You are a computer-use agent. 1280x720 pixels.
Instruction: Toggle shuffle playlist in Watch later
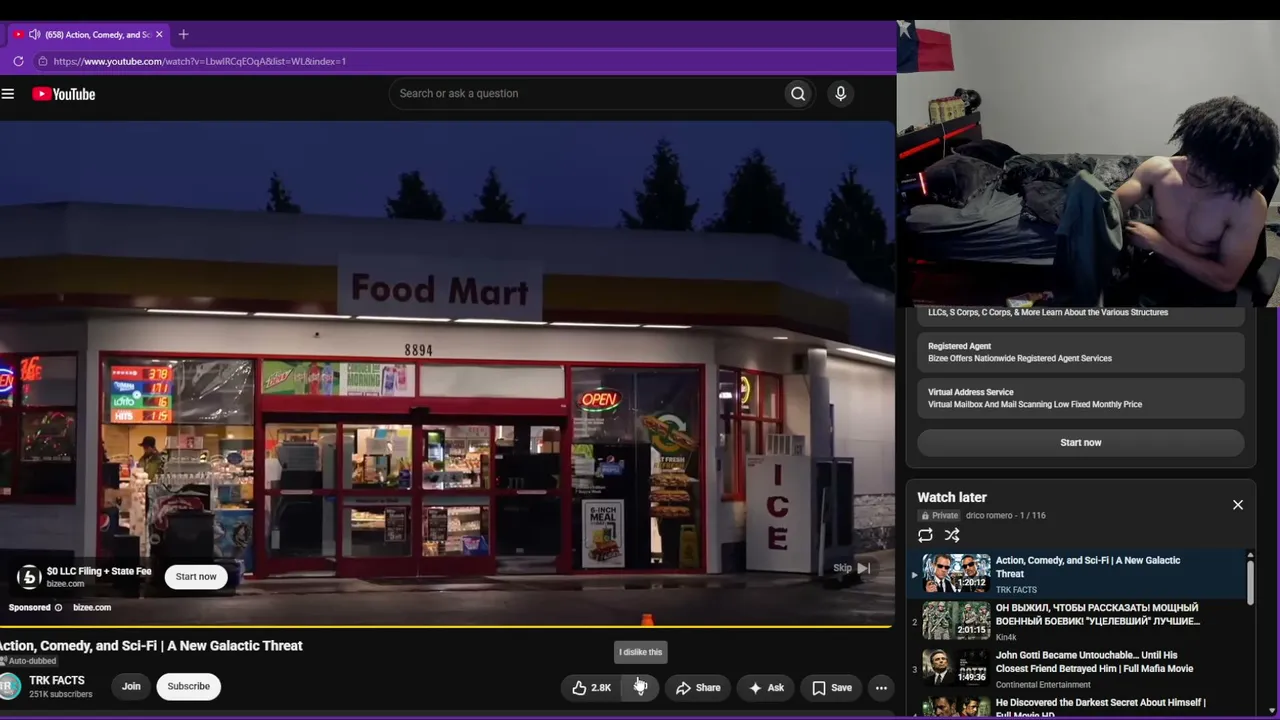click(952, 535)
